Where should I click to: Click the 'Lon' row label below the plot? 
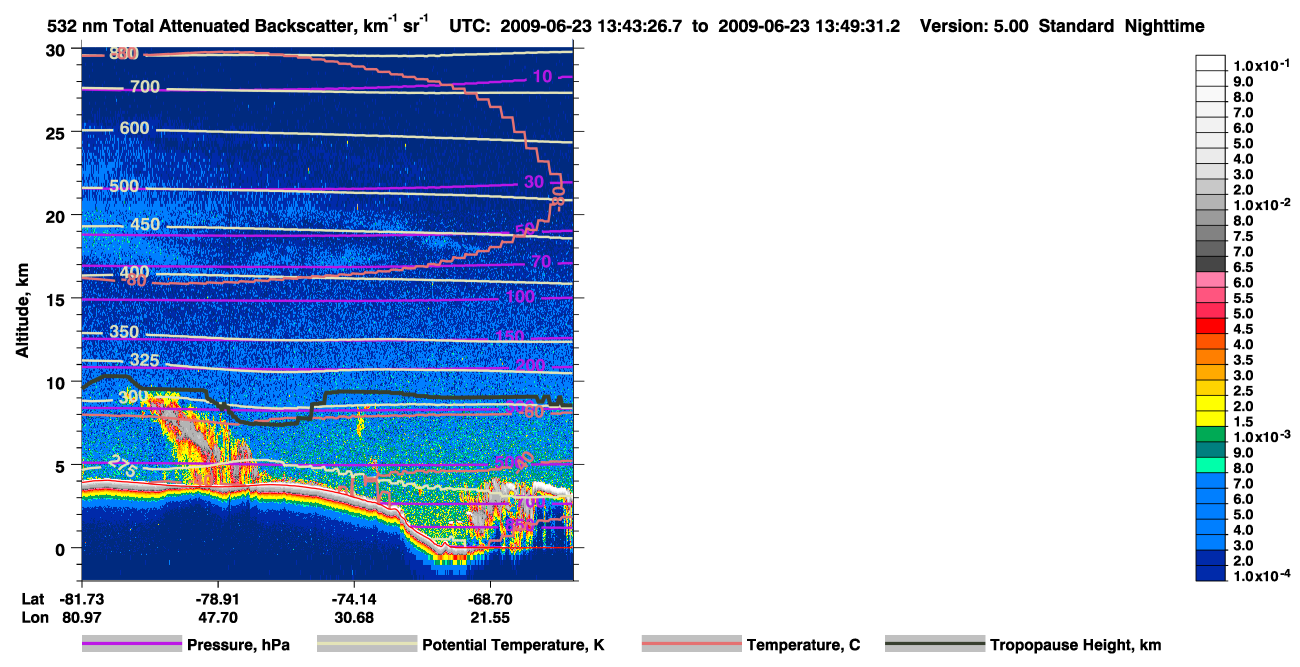pyautogui.click(x=34, y=618)
